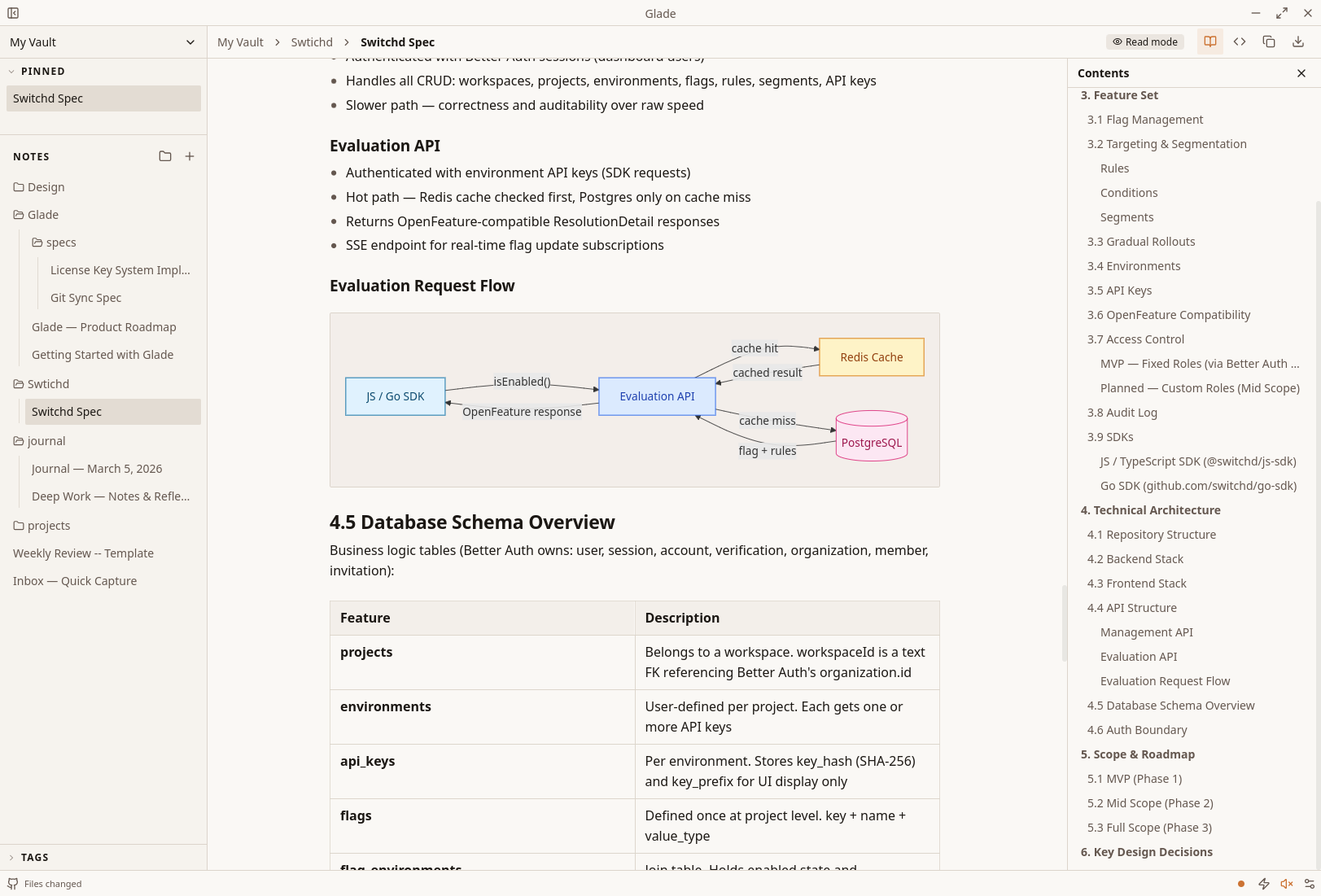Click the orange status dot indicator

pos(1241,884)
